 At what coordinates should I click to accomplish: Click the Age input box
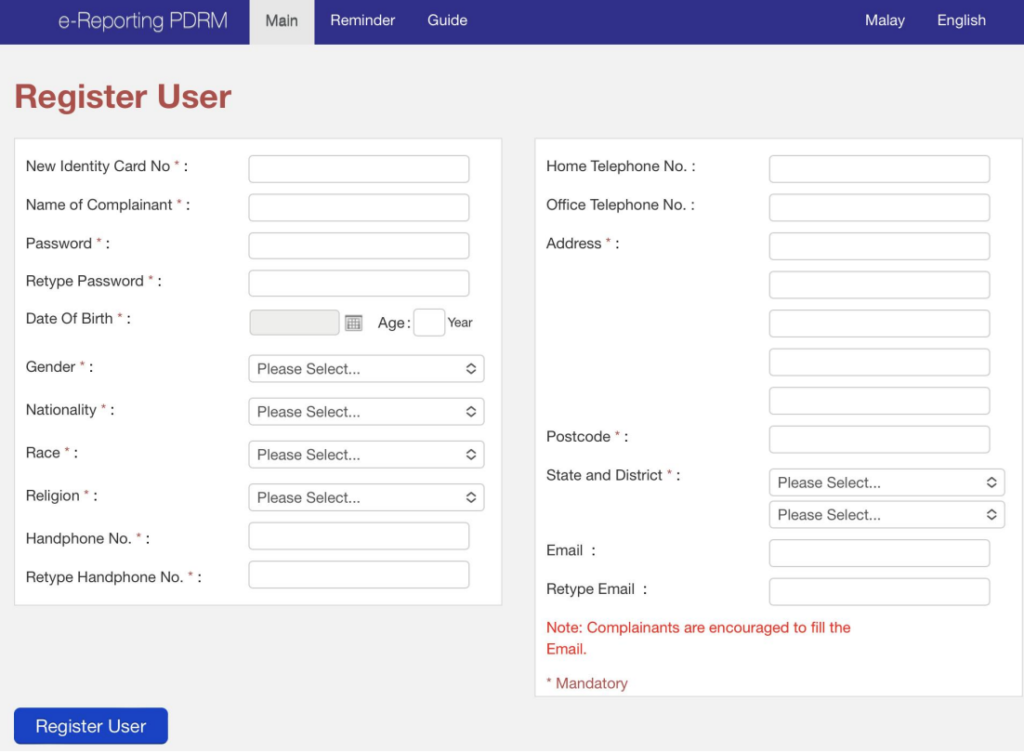tap(429, 323)
